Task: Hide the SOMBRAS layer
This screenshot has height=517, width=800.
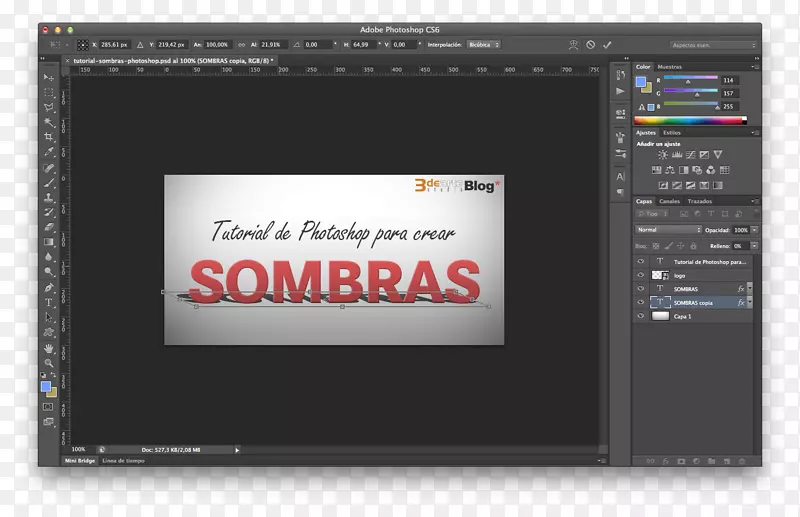Action: [x=641, y=288]
